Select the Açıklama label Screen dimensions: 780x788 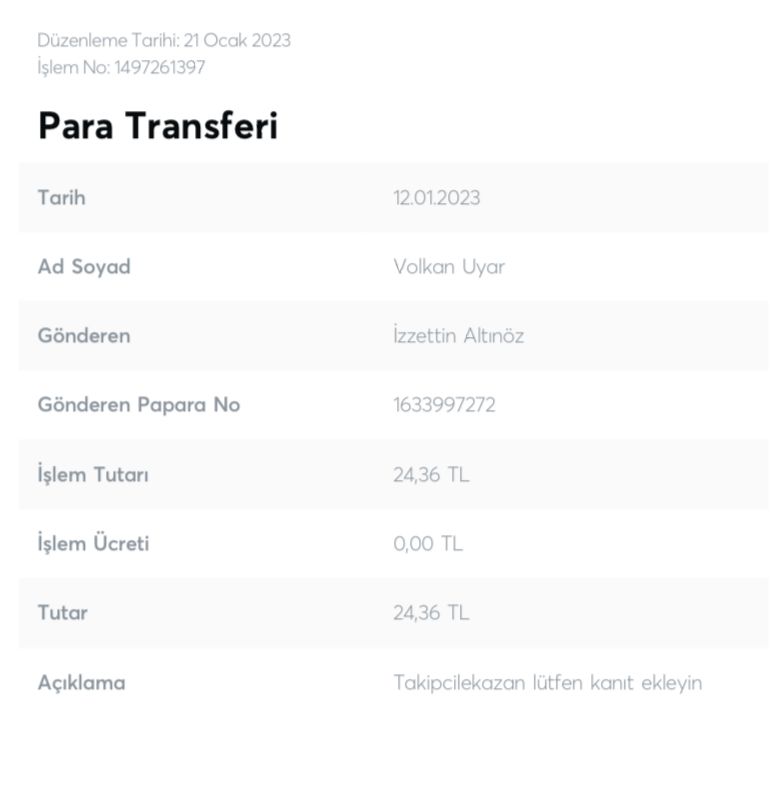81,683
